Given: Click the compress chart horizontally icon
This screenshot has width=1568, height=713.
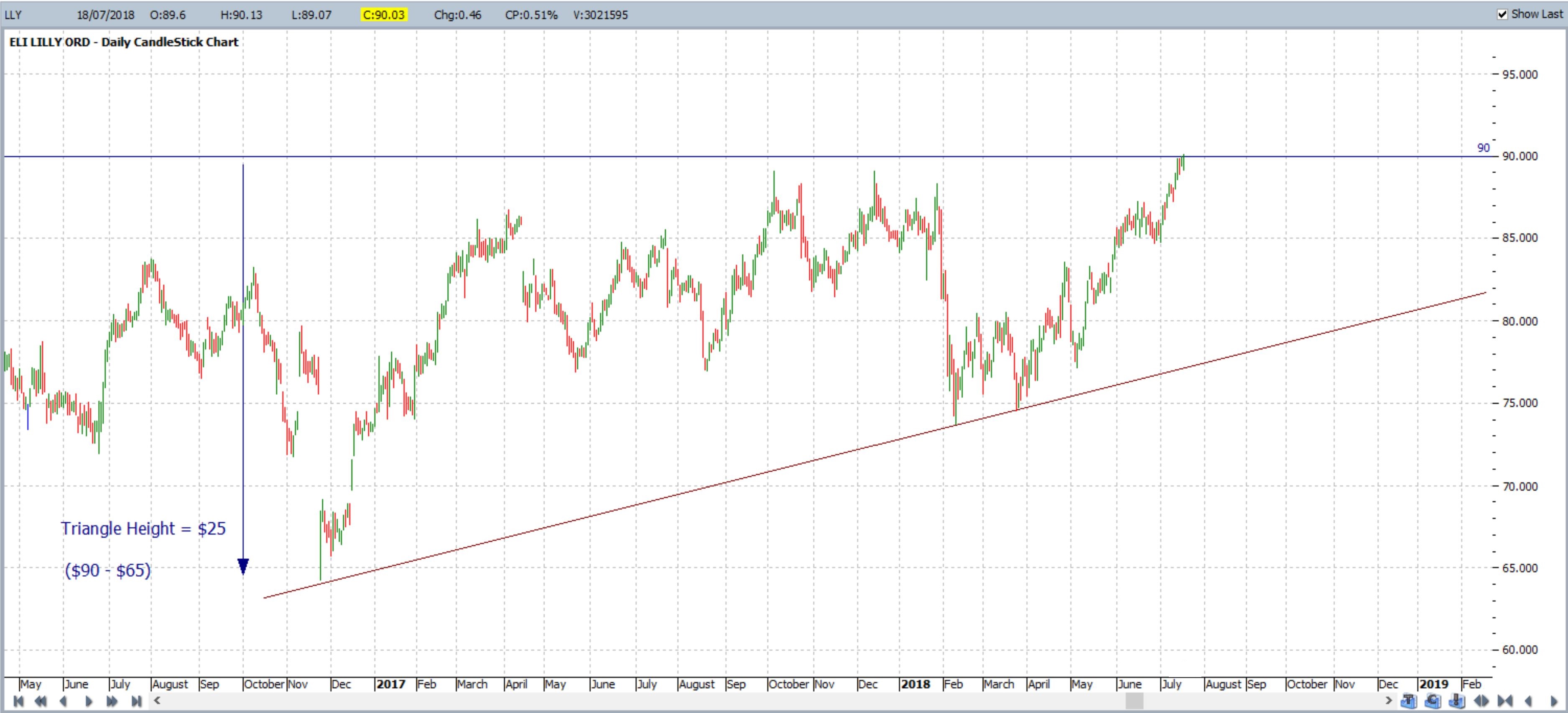Looking at the screenshot, I should point(1505,701).
